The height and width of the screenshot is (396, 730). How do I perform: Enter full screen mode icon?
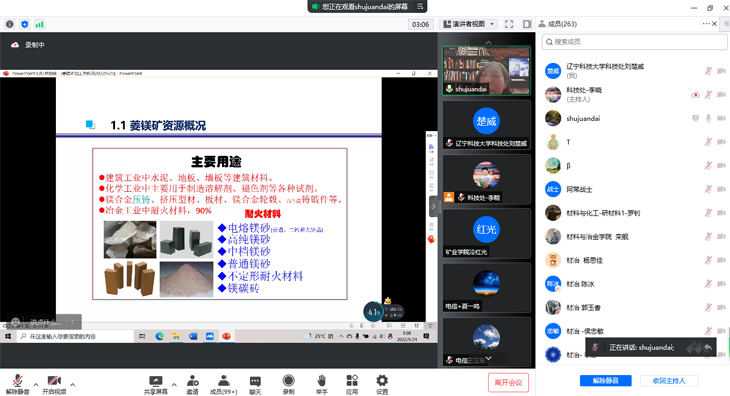[509, 24]
